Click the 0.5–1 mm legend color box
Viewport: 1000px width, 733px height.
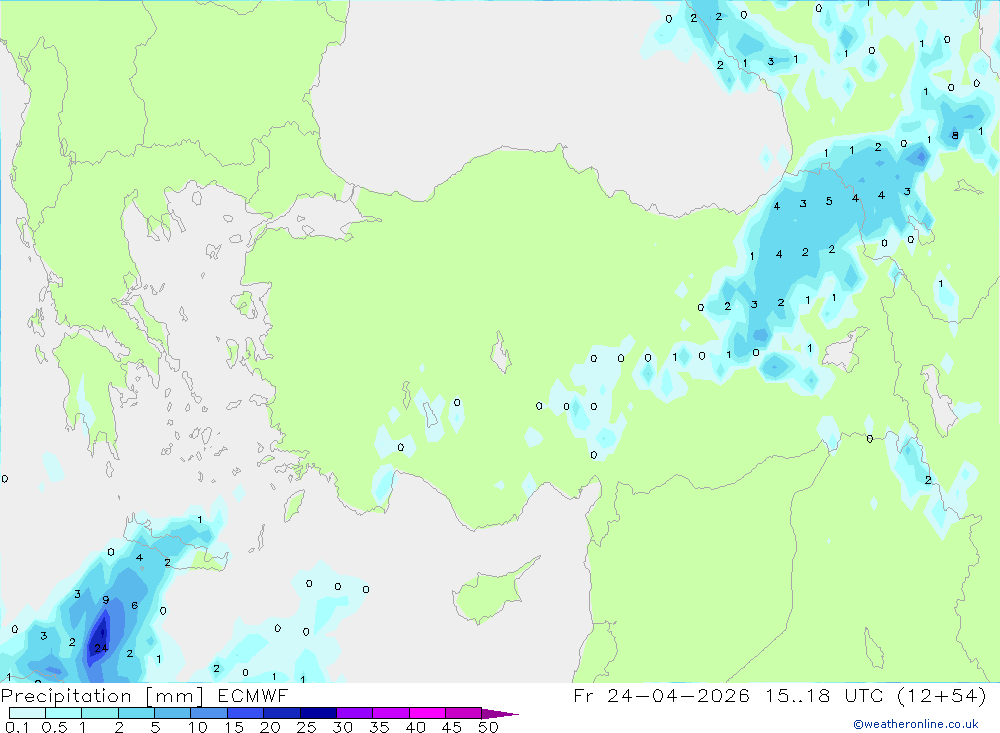click(x=64, y=713)
